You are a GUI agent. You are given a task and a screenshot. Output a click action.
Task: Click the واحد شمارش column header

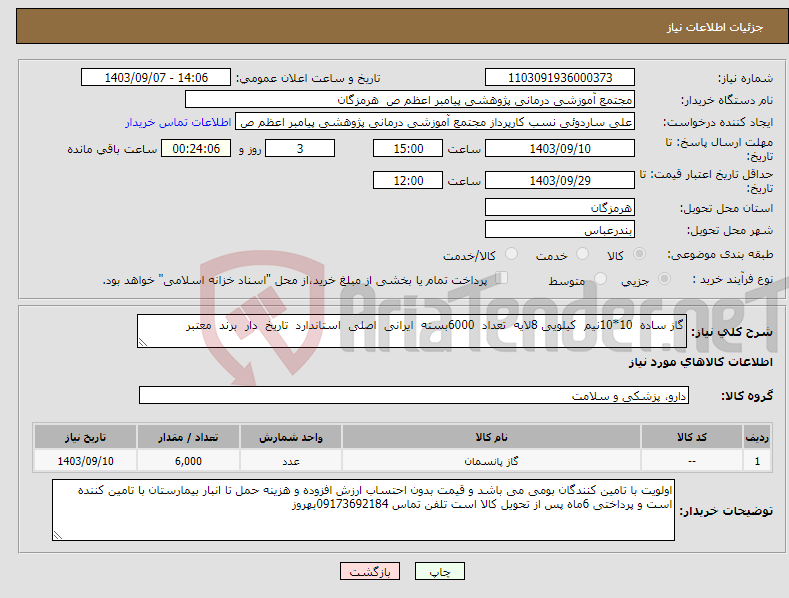tap(291, 437)
